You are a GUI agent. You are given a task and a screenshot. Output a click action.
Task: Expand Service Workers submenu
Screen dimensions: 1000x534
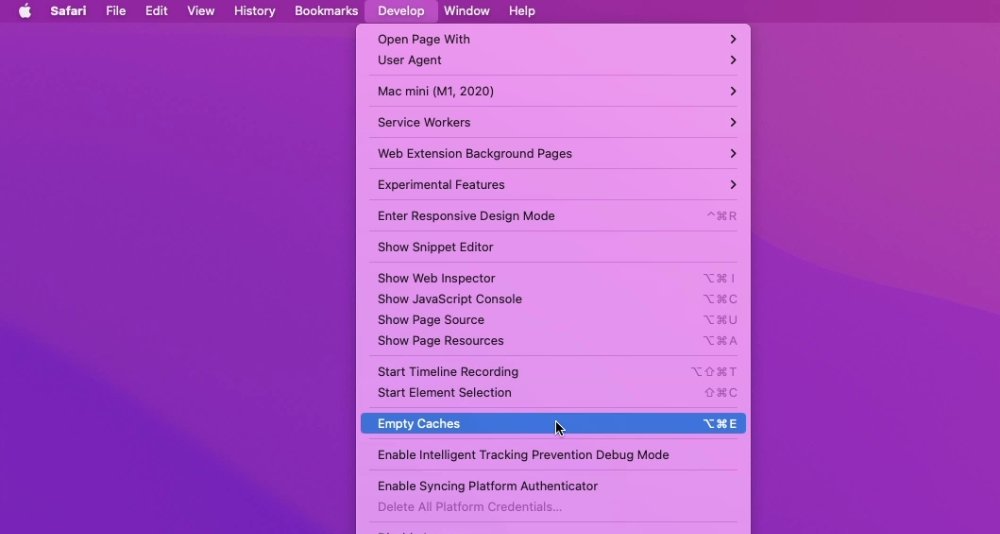click(x=553, y=122)
